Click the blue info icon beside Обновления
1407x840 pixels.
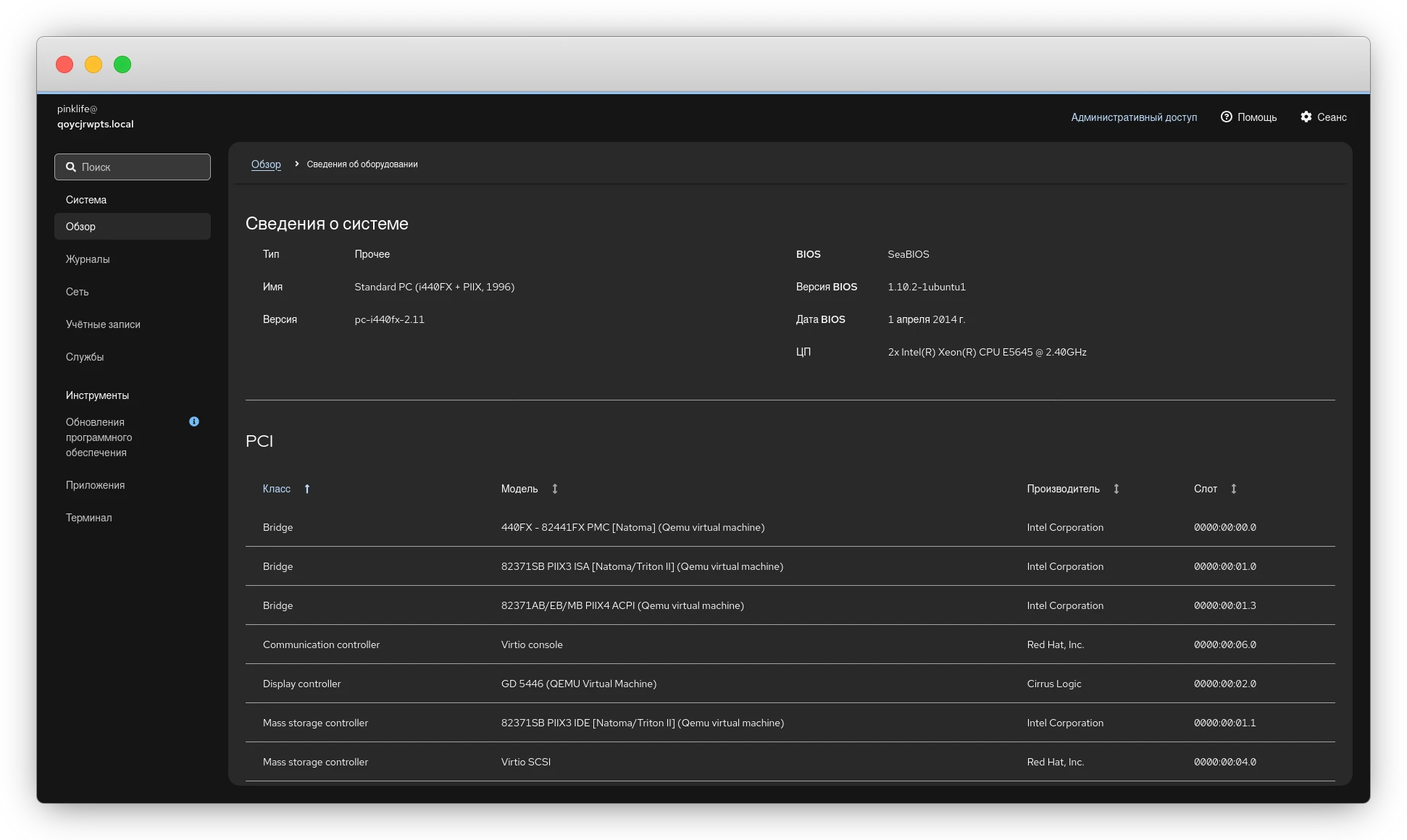pyautogui.click(x=194, y=421)
